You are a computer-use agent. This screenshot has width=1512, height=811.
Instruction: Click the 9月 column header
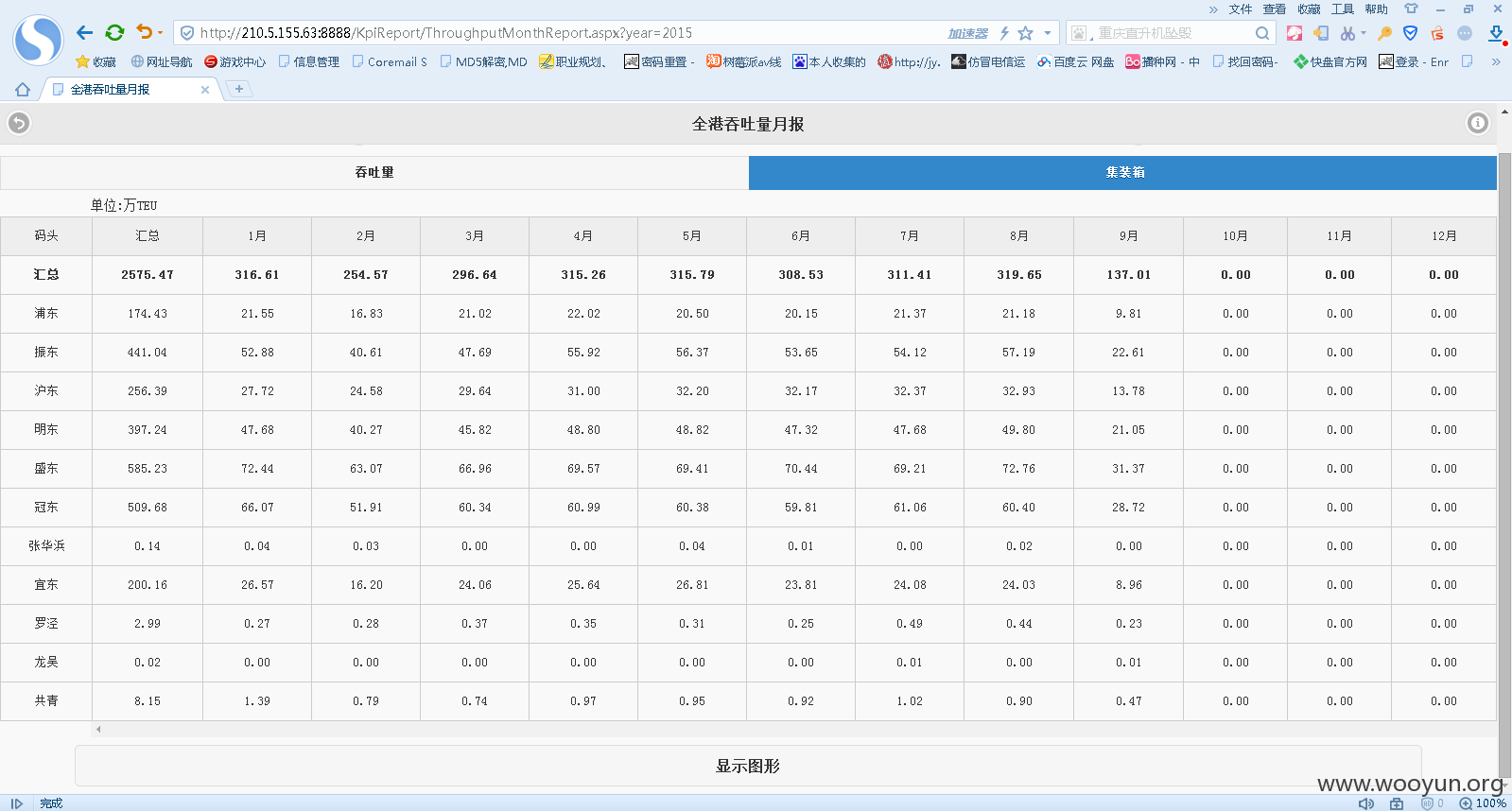point(1128,236)
